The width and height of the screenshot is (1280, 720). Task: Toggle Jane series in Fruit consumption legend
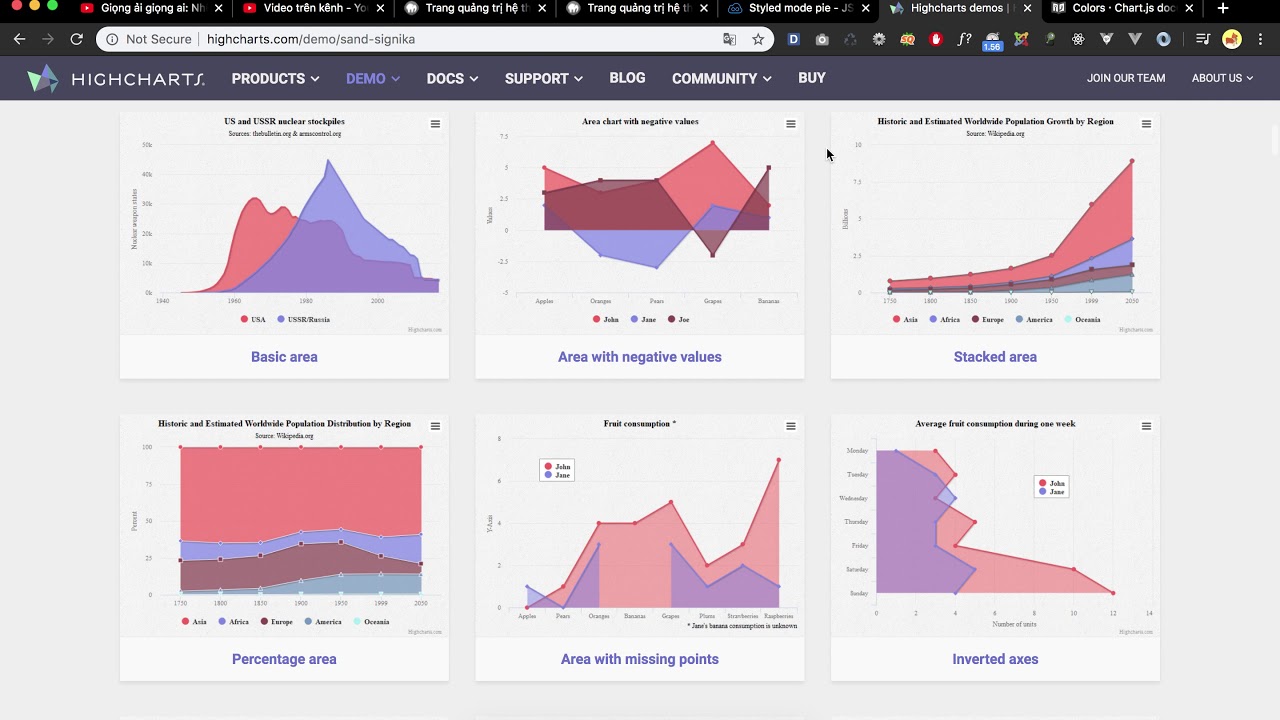pyautogui.click(x=556, y=475)
